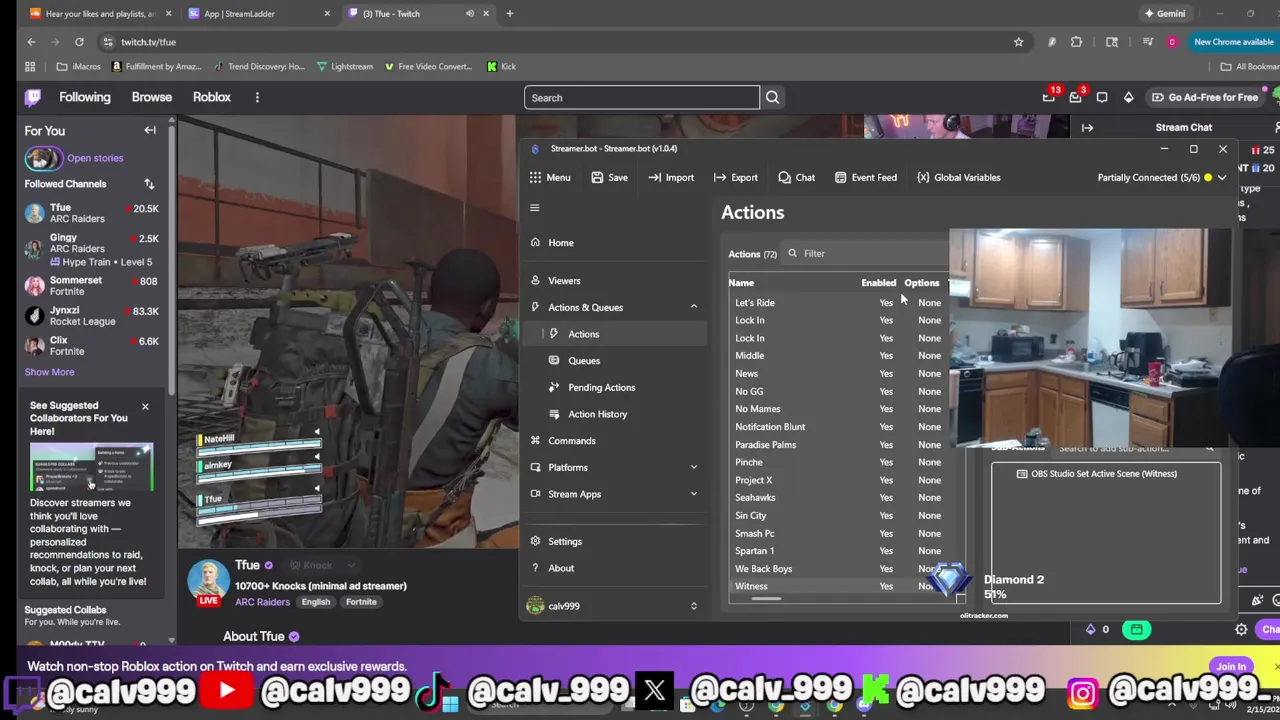1280x720 pixels.
Task: Select the News action row
Action: (x=838, y=374)
